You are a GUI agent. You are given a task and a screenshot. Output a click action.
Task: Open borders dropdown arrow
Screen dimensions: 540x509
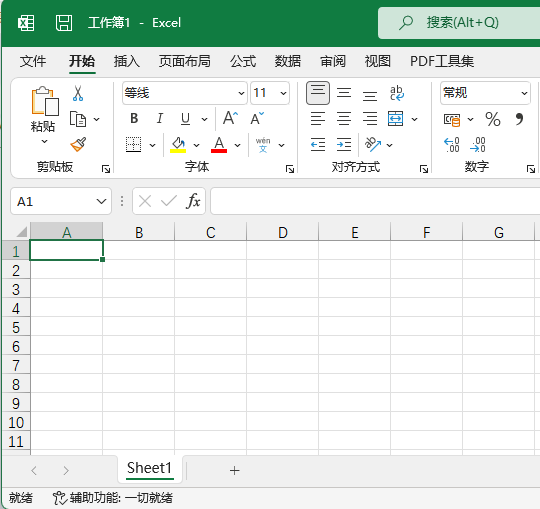pyautogui.click(x=152, y=145)
